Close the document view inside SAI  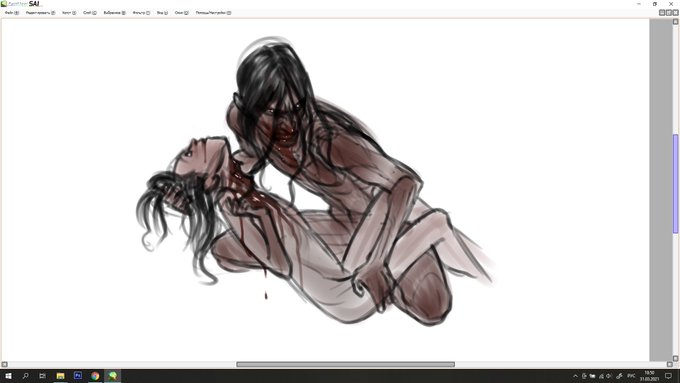click(x=675, y=13)
